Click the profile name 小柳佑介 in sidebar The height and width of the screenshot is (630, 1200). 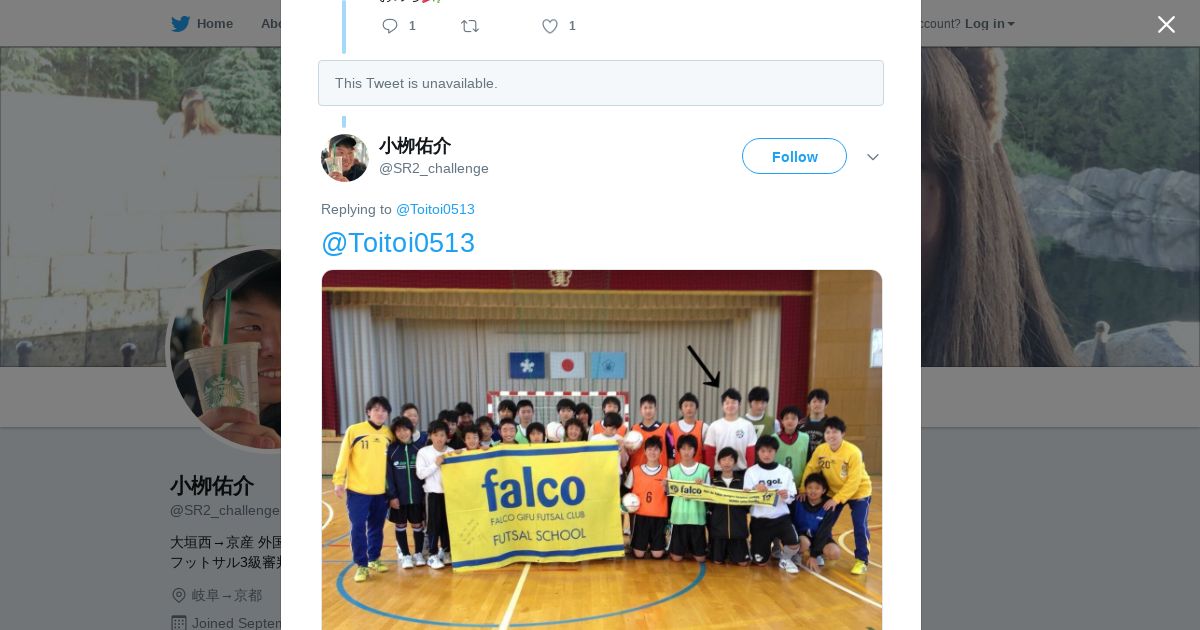(x=212, y=486)
